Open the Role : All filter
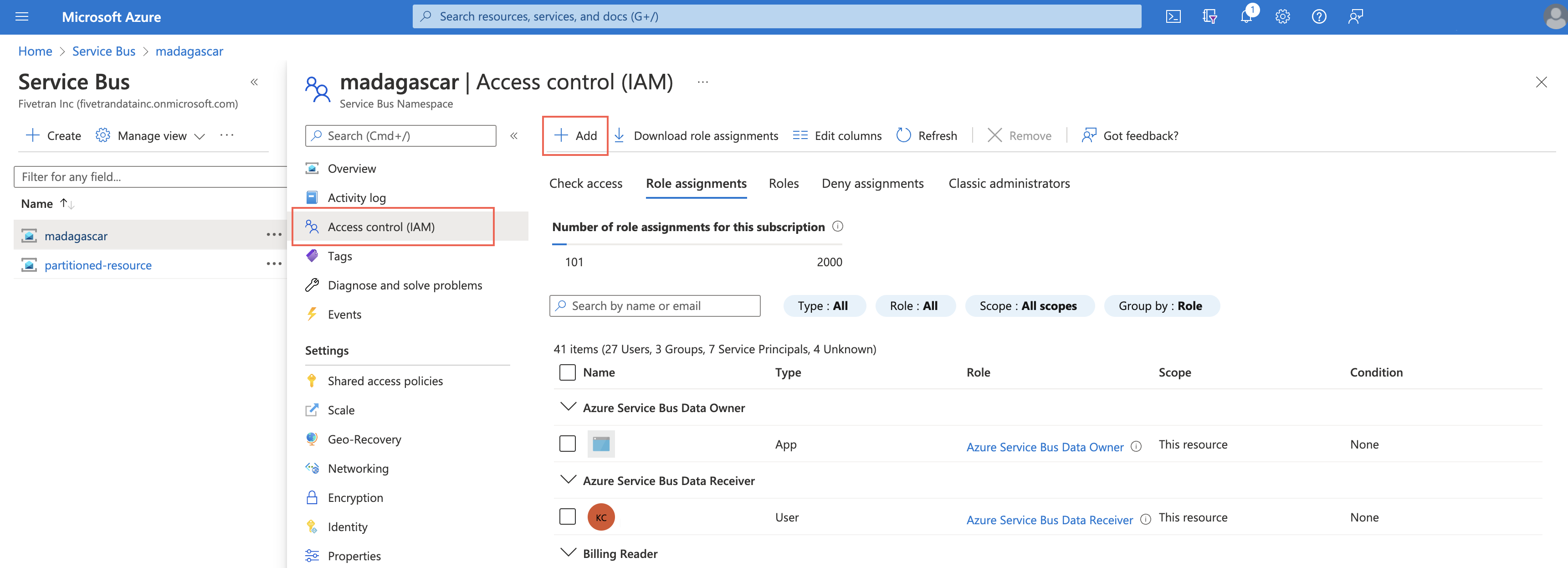 [x=915, y=305]
